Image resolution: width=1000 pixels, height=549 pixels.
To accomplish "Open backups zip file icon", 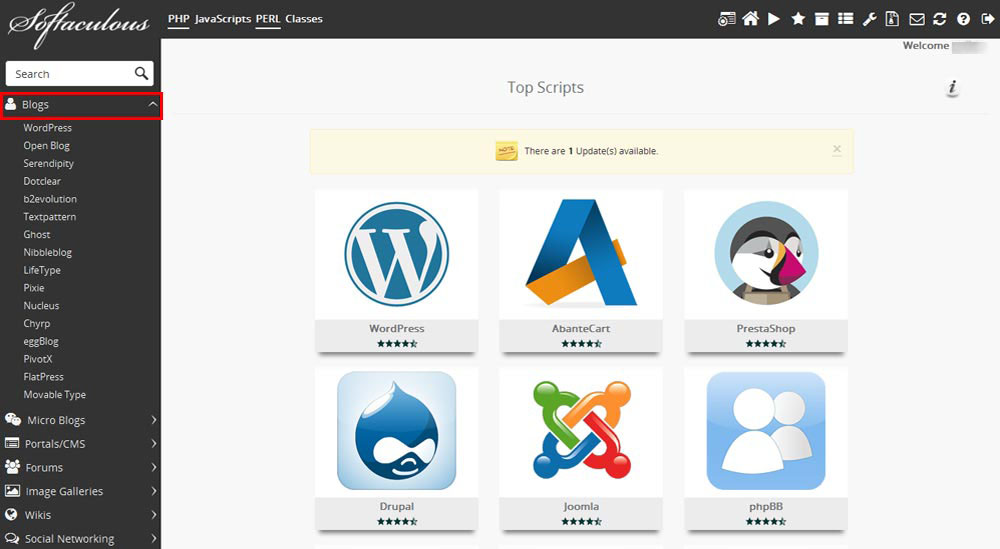I will click(x=892, y=19).
